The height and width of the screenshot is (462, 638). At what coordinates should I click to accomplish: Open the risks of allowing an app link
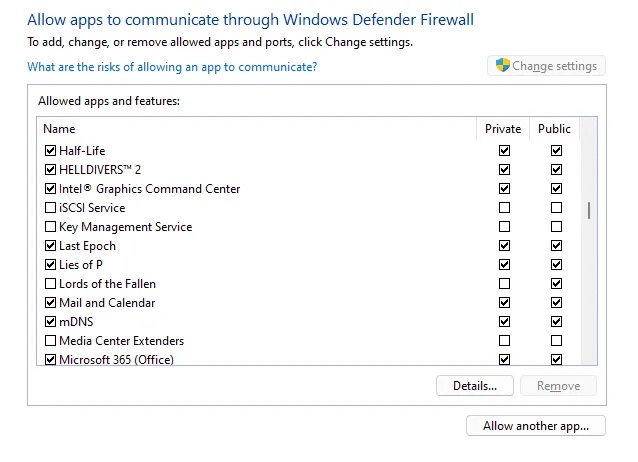point(172,67)
